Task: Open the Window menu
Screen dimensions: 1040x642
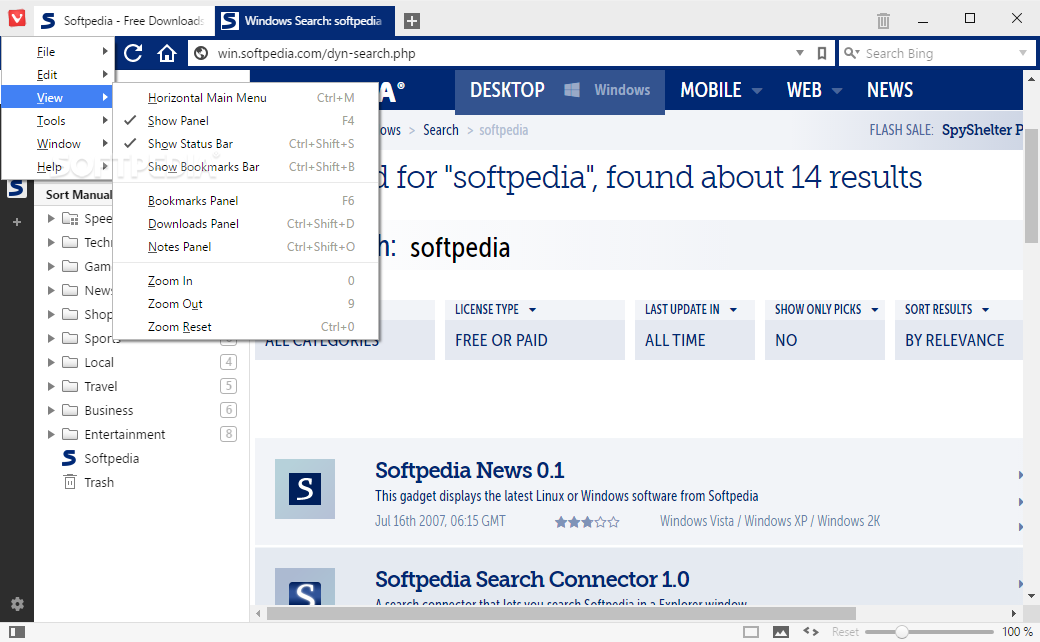Action: coord(58,144)
